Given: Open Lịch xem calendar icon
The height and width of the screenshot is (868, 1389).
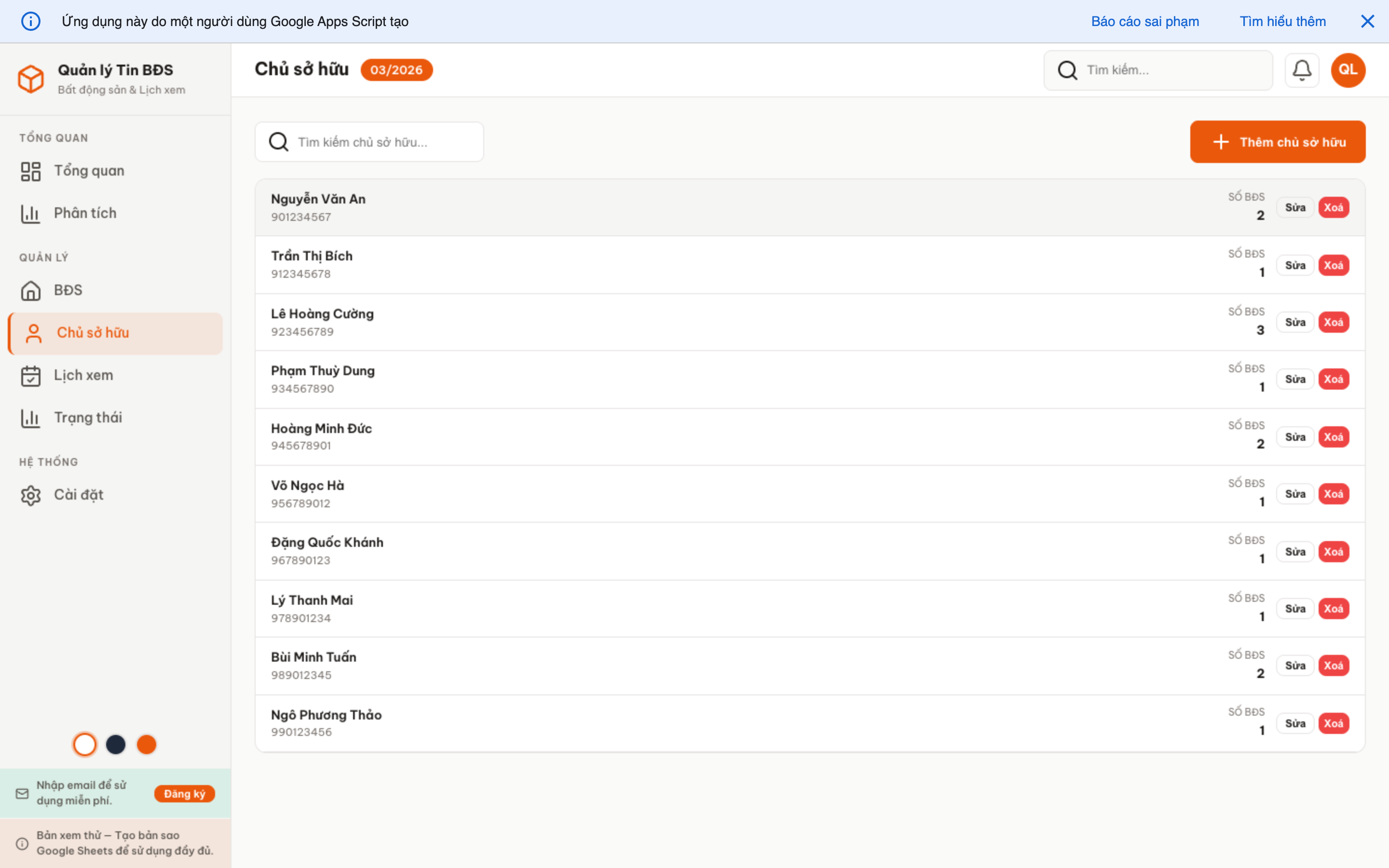Looking at the screenshot, I should click(x=31, y=376).
